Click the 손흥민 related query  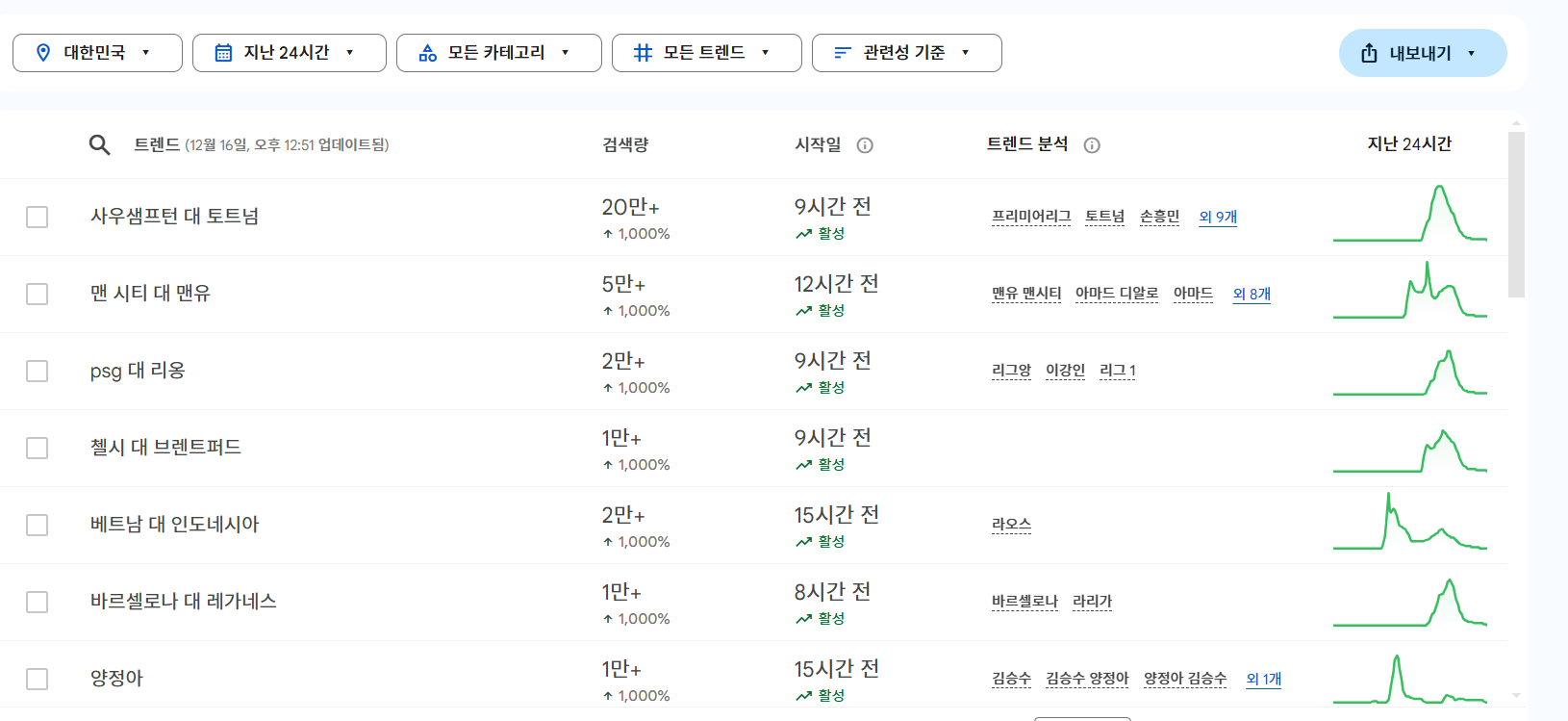pos(1159,217)
